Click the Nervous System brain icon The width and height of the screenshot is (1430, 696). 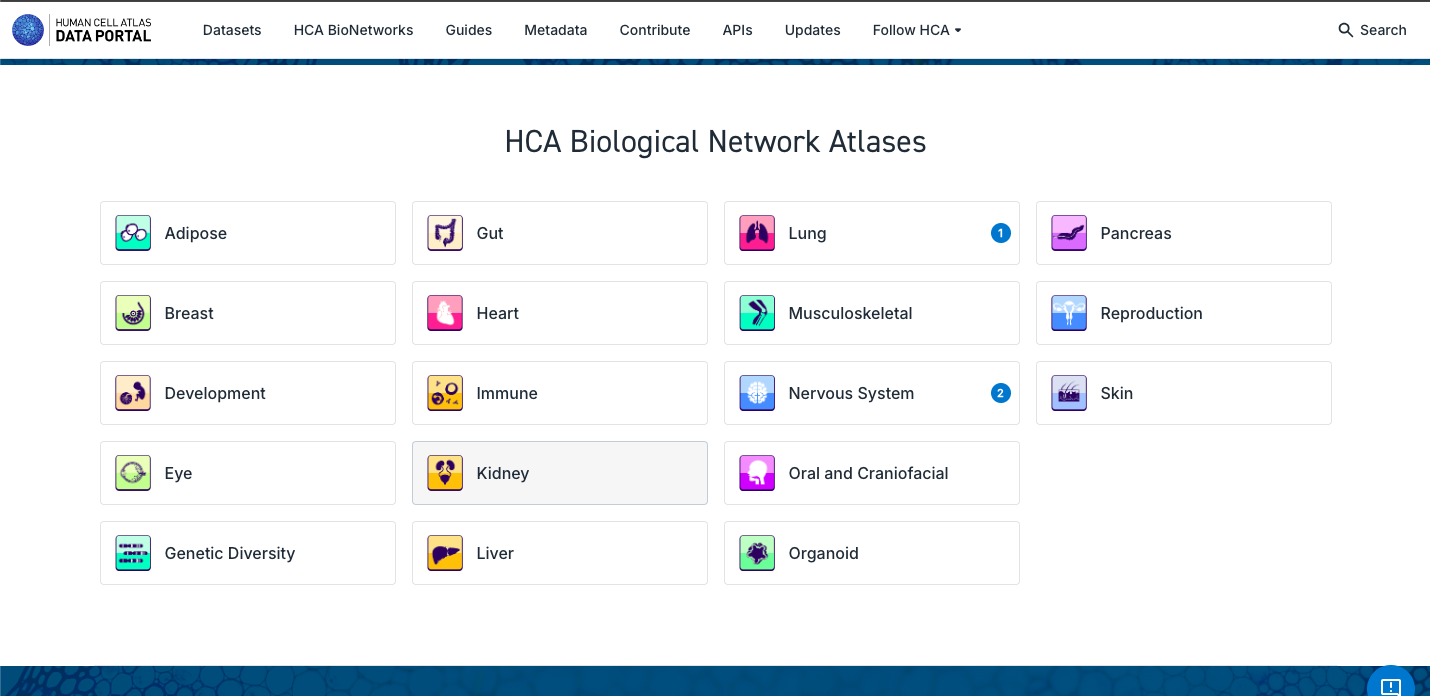pyautogui.click(x=757, y=393)
